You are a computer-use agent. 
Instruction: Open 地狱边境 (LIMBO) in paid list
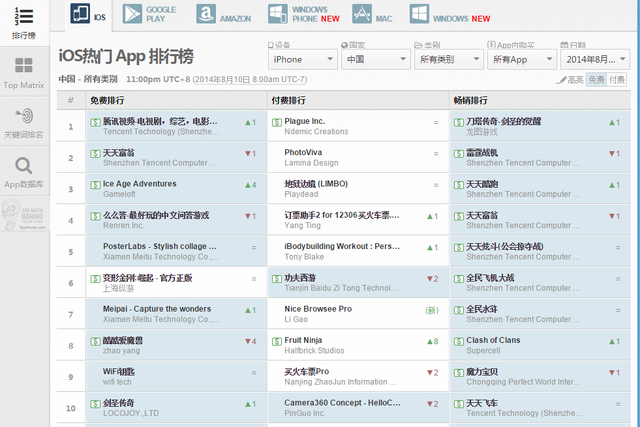click(316, 184)
